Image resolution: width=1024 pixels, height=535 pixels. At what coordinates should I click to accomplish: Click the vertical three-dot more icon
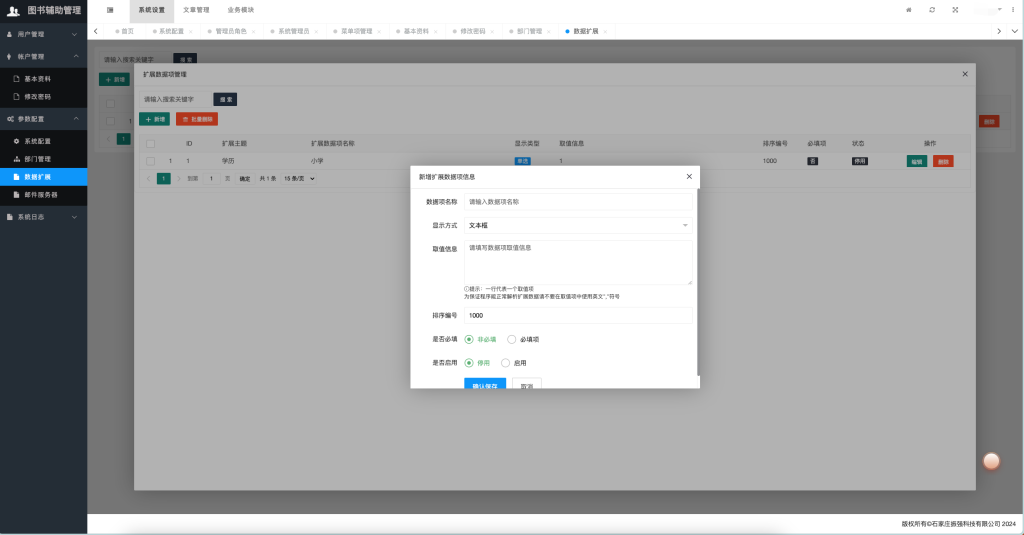pos(1012,10)
